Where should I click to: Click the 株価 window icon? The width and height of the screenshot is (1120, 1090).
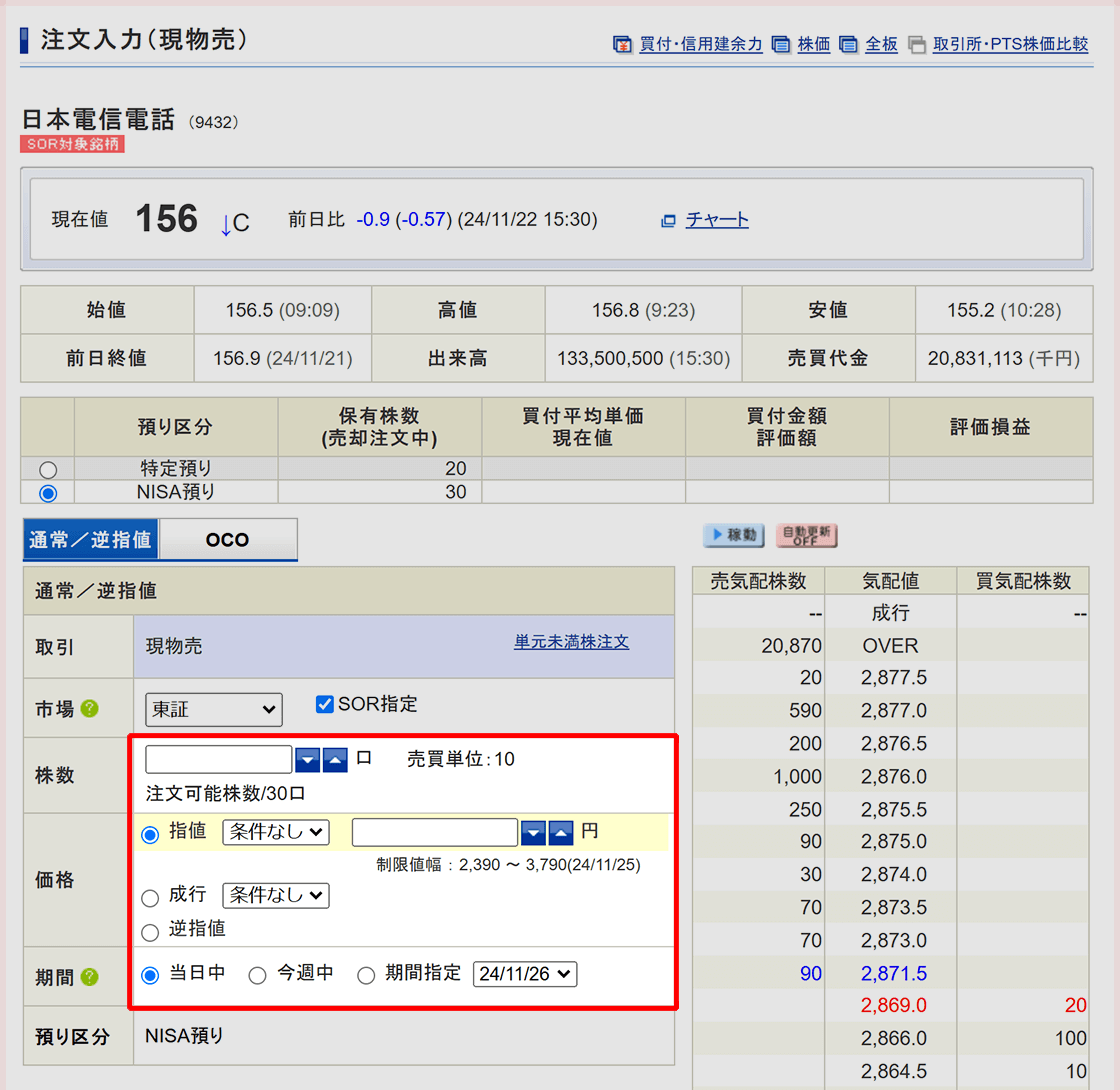pyautogui.click(x=781, y=45)
